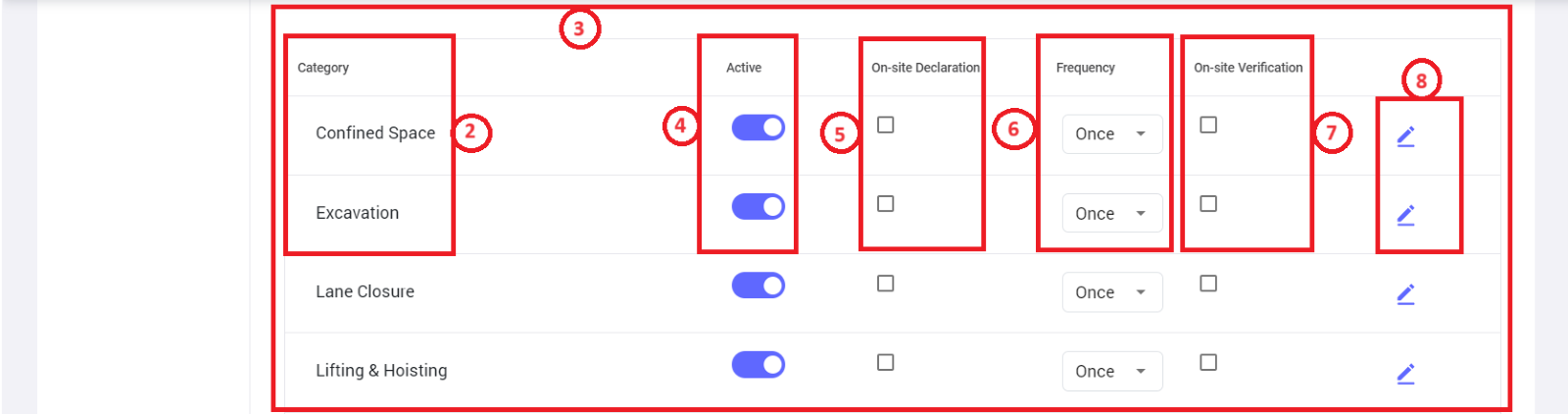Turn off Lane Closure Active switch
Image resolution: width=1568 pixels, height=414 pixels.
point(758,285)
